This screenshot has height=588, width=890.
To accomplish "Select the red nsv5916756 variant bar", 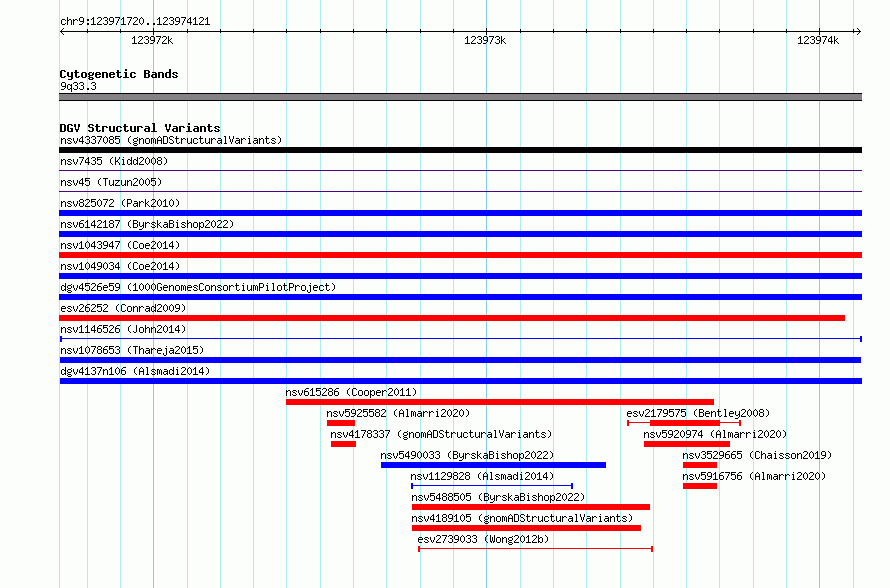I will tap(700, 486).
